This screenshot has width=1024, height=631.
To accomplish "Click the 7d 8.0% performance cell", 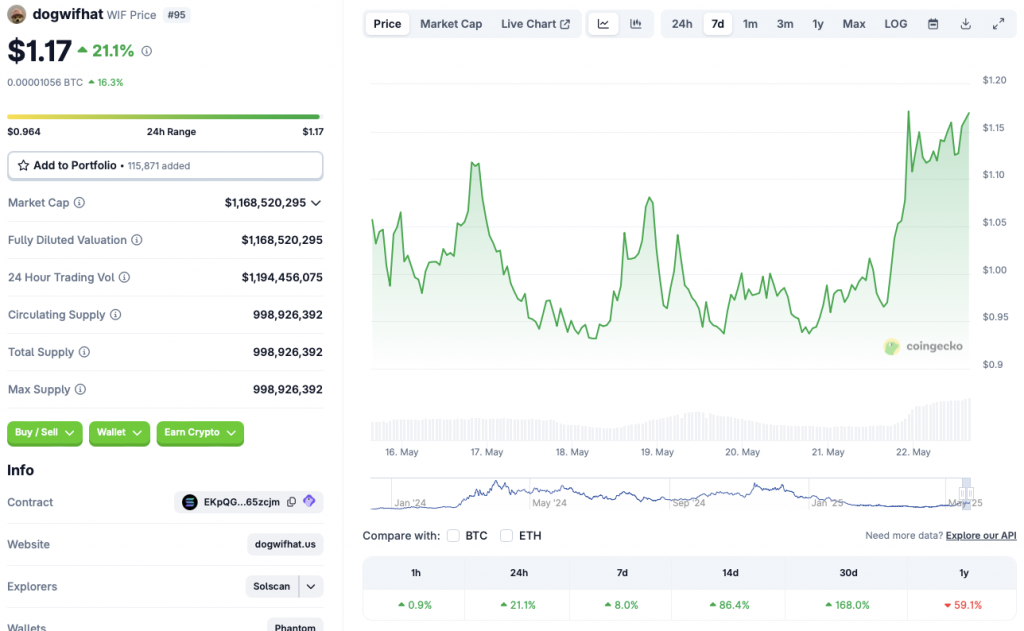I will pyautogui.click(x=621, y=605).
